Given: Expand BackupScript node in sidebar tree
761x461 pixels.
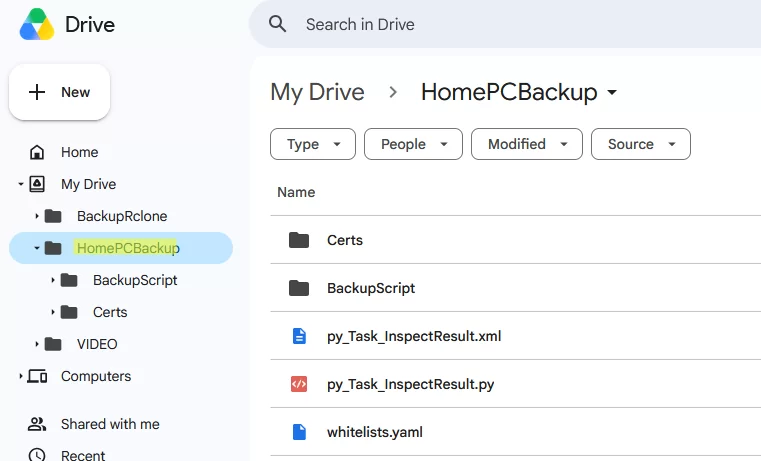Looking at the screenshot, I should tap(53, 280).
